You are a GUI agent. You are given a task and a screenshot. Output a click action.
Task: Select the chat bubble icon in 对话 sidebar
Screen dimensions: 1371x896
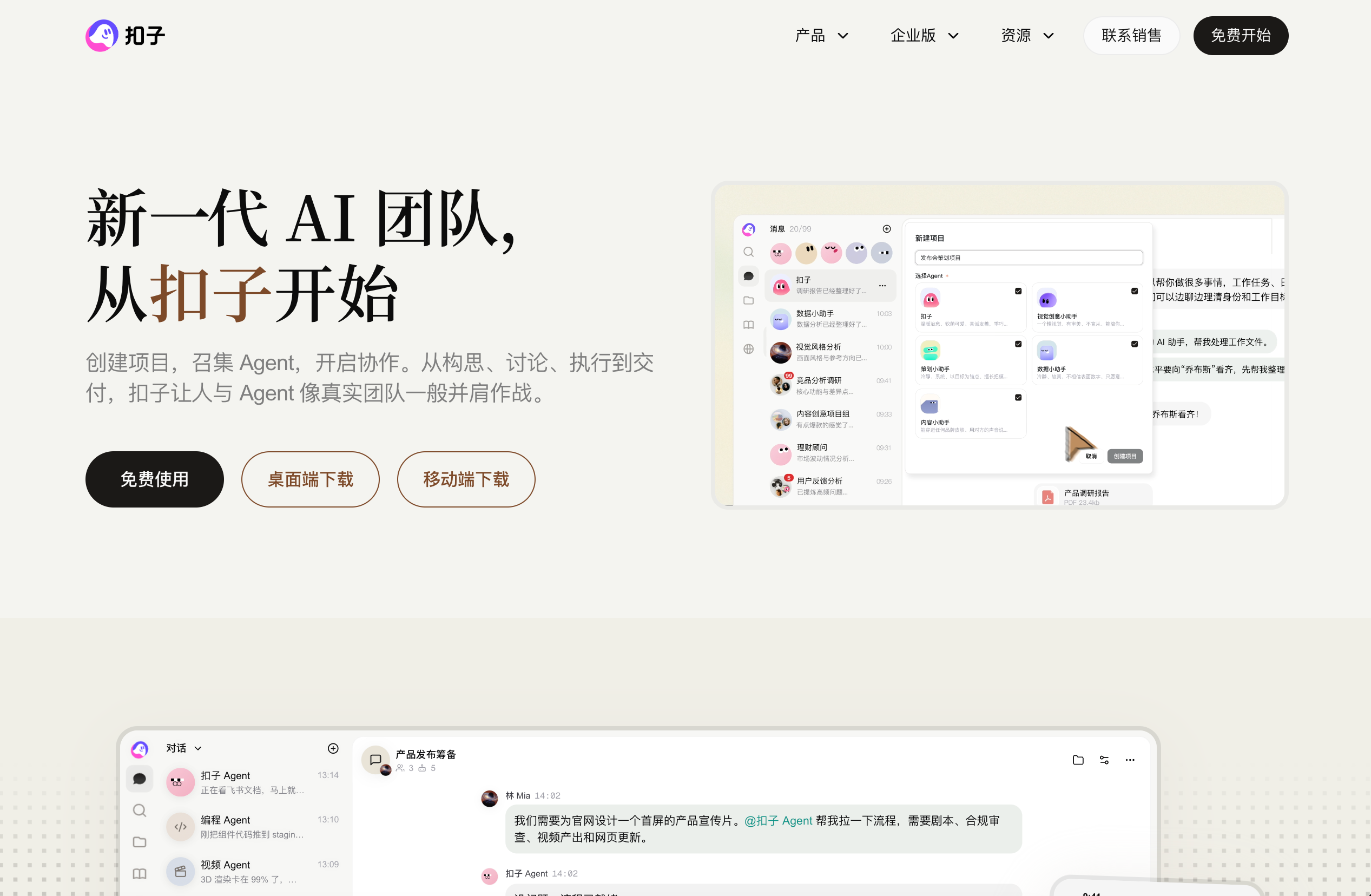click(x=140, y=779)
